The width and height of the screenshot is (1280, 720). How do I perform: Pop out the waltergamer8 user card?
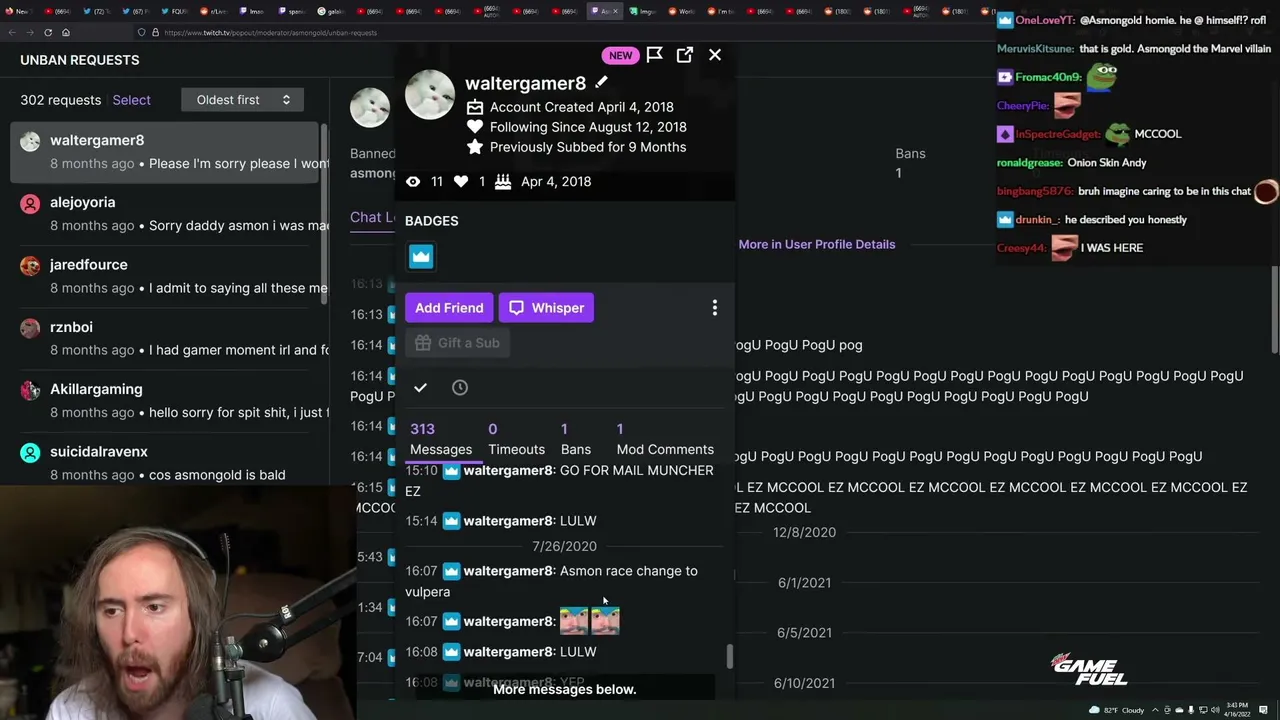pyautogui.click(x=685, y=55)
